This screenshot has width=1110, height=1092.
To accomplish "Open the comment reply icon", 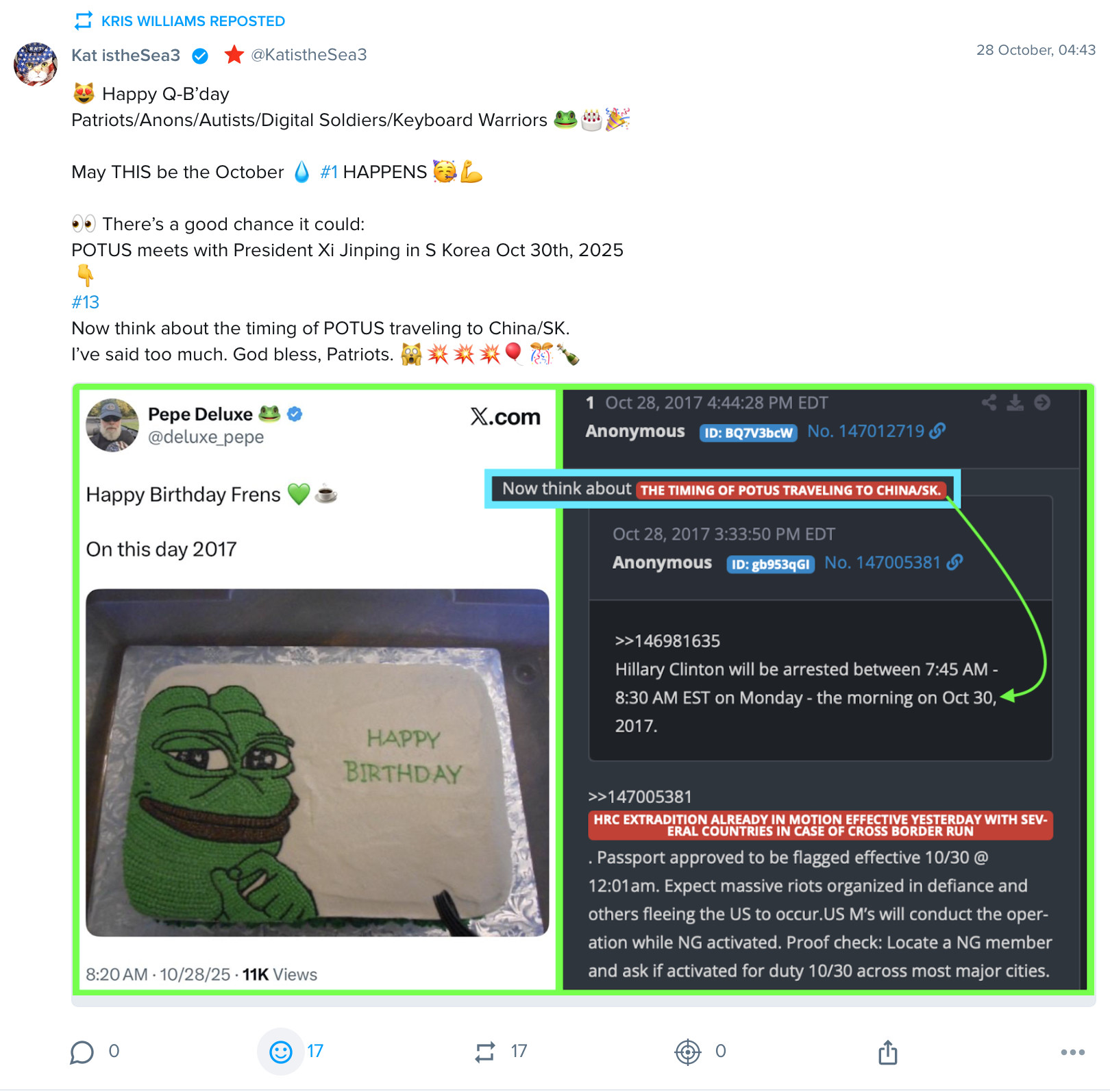I will tap(82, 1052).
